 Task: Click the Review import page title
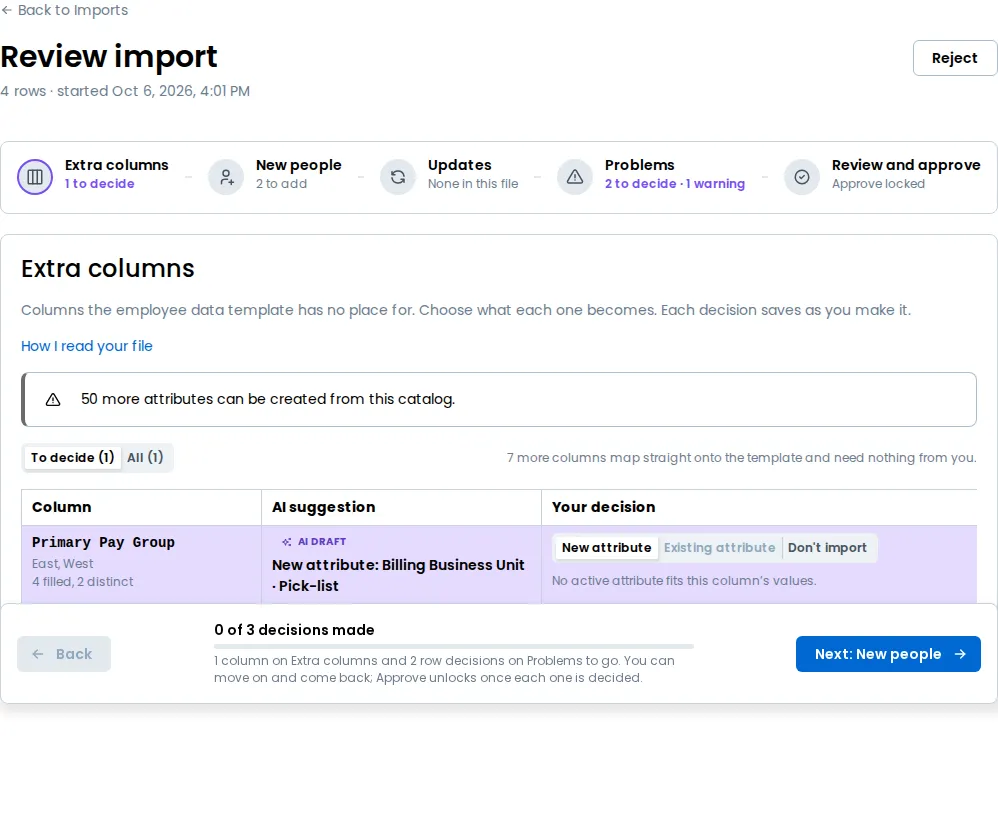pos(109,57)
